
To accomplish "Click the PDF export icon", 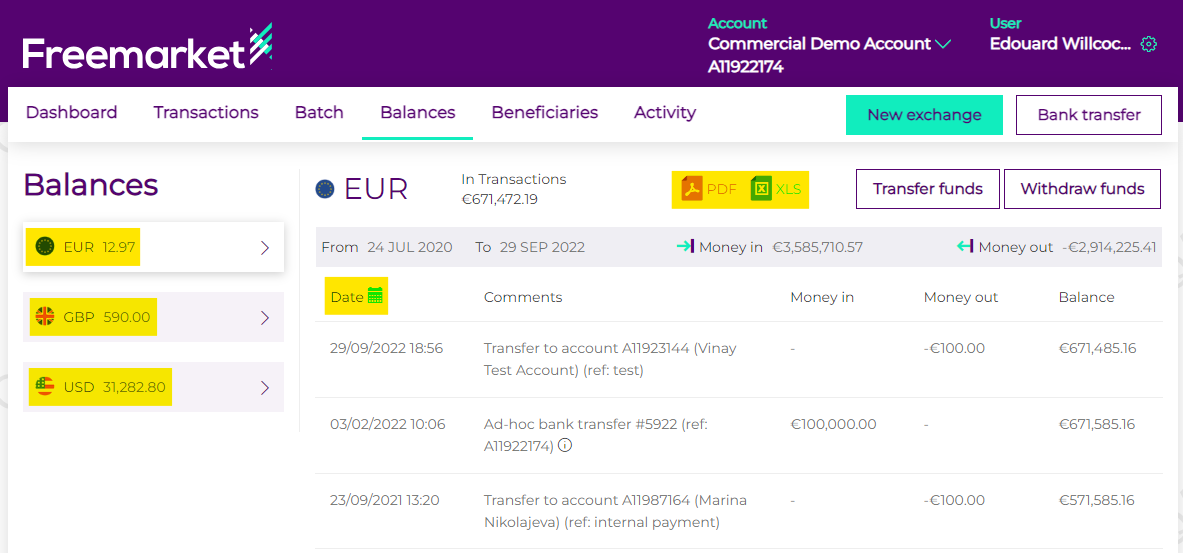I will [692, 189].
